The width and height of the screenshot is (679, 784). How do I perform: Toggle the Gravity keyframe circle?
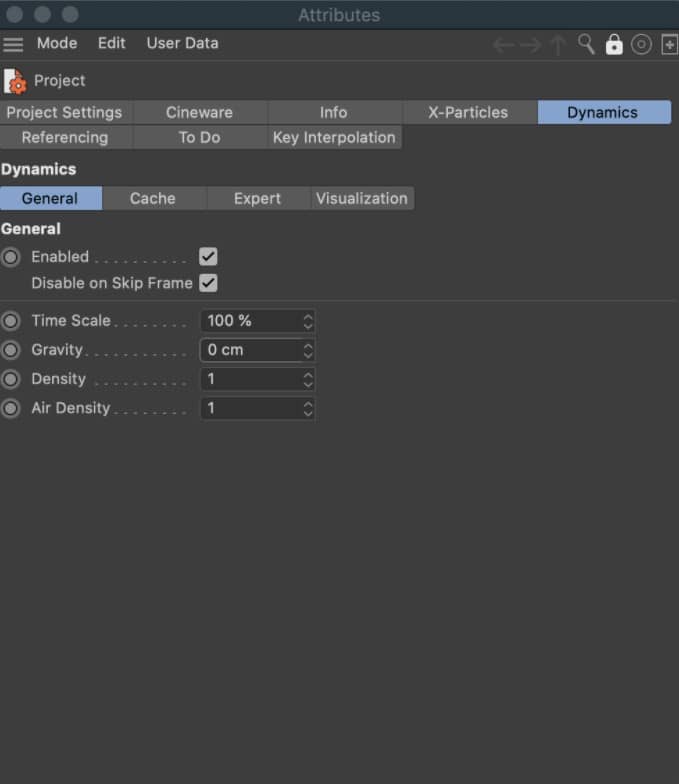(10, 350)
